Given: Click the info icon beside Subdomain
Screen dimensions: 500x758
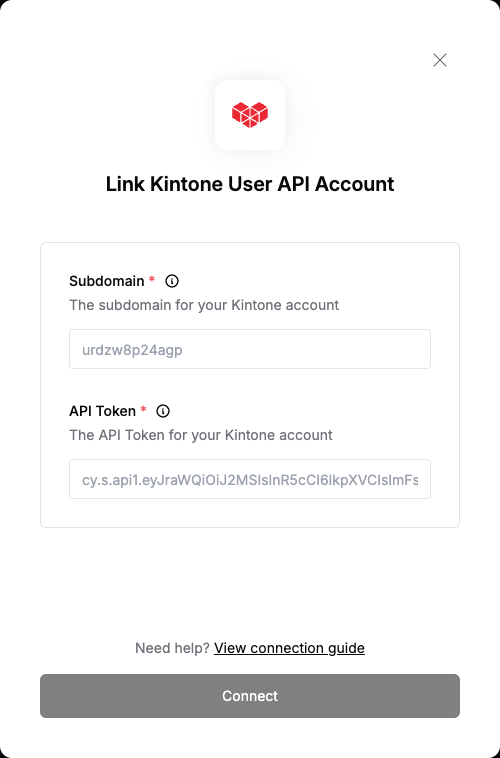Looking at the screenshot, I should [x=172, y=281].
